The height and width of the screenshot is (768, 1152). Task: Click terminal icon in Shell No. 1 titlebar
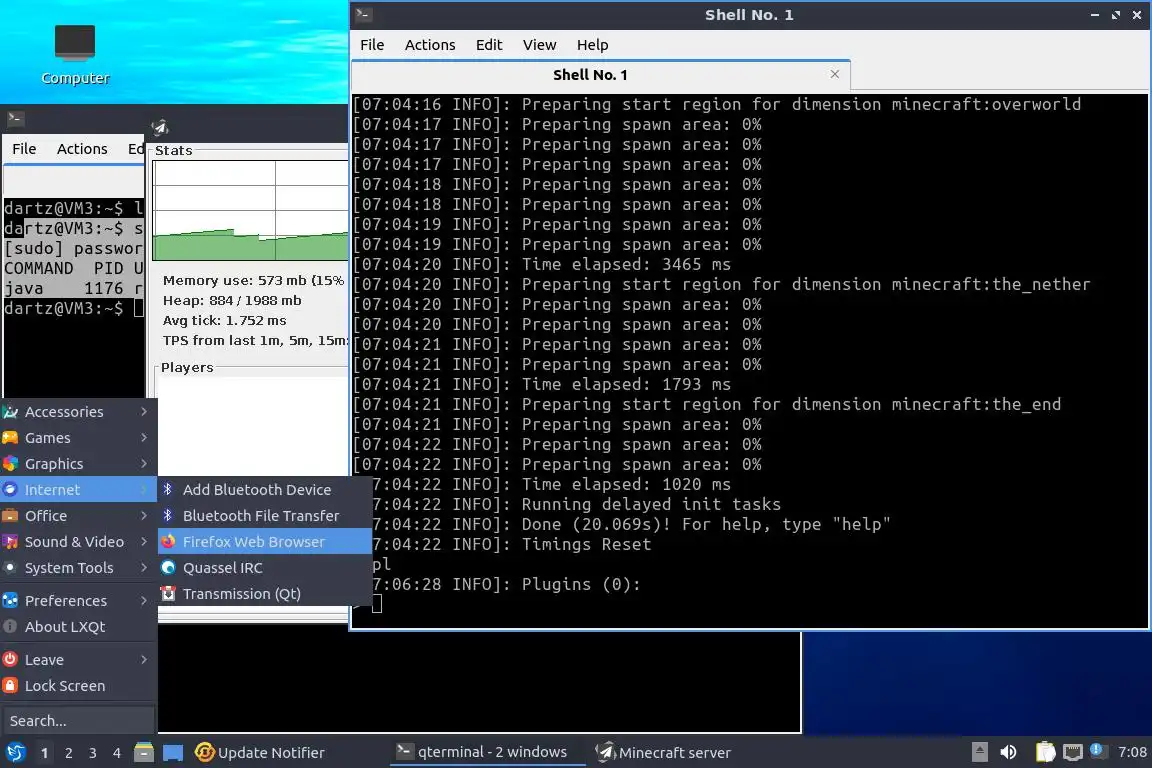(x=363, y=14)
